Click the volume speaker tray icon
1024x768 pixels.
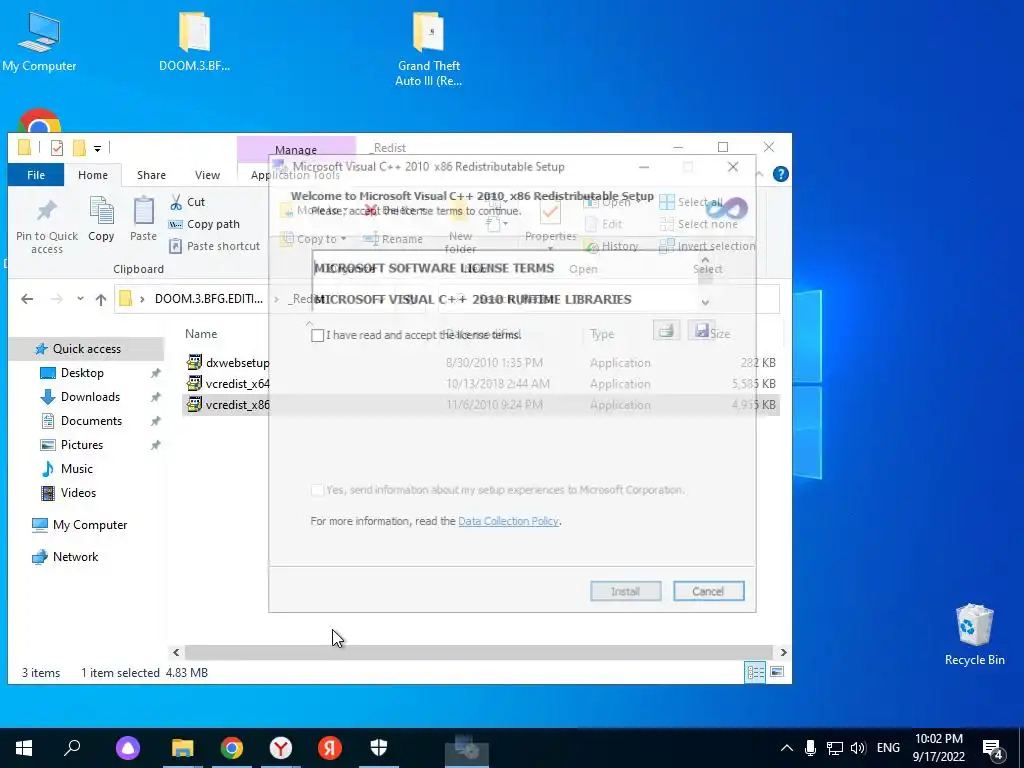coord(858,748)
